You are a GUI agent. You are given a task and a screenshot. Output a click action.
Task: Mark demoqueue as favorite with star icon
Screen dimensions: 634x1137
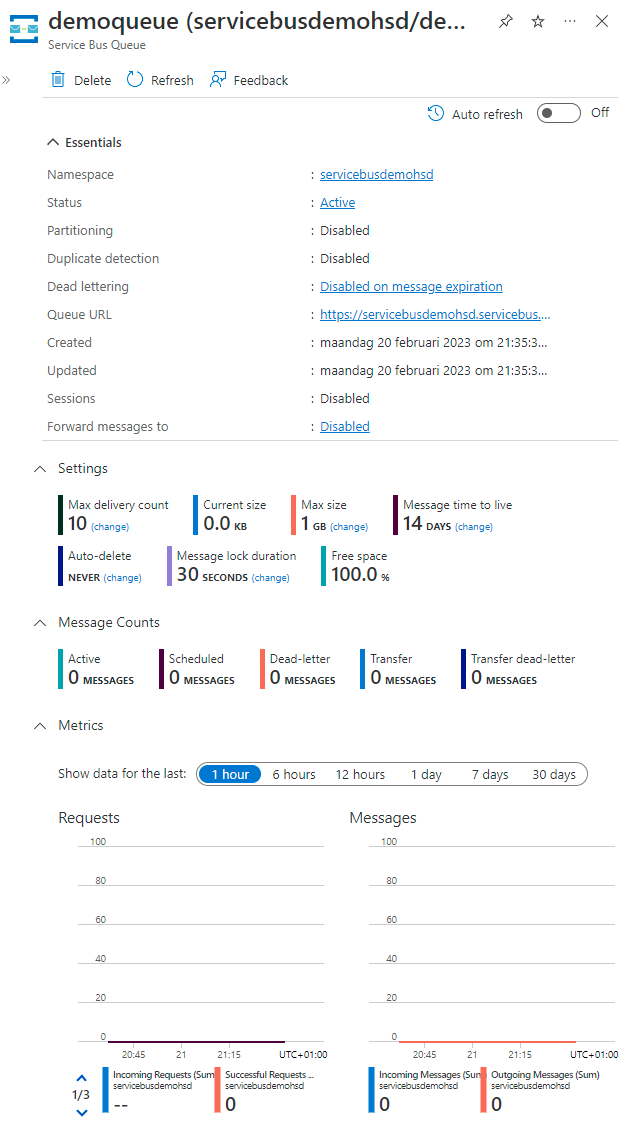pyautogui.click(x=538, y=22)
